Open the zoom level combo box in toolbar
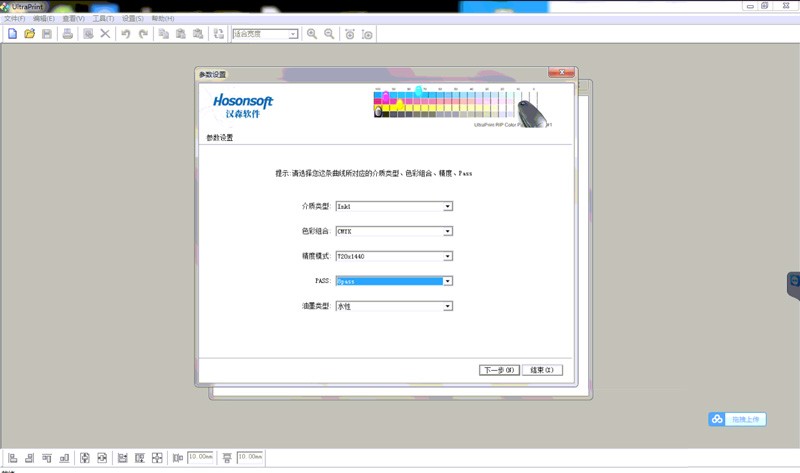 (293, 34)
